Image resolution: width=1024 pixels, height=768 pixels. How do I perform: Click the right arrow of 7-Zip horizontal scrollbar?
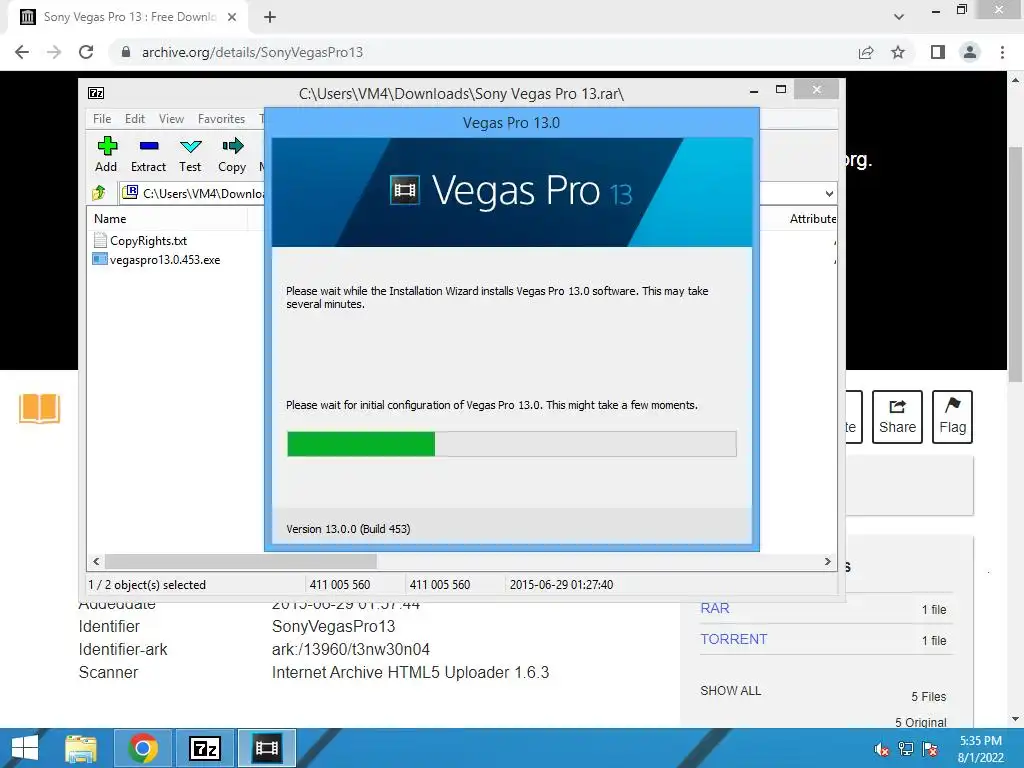[x=827, y=562]
